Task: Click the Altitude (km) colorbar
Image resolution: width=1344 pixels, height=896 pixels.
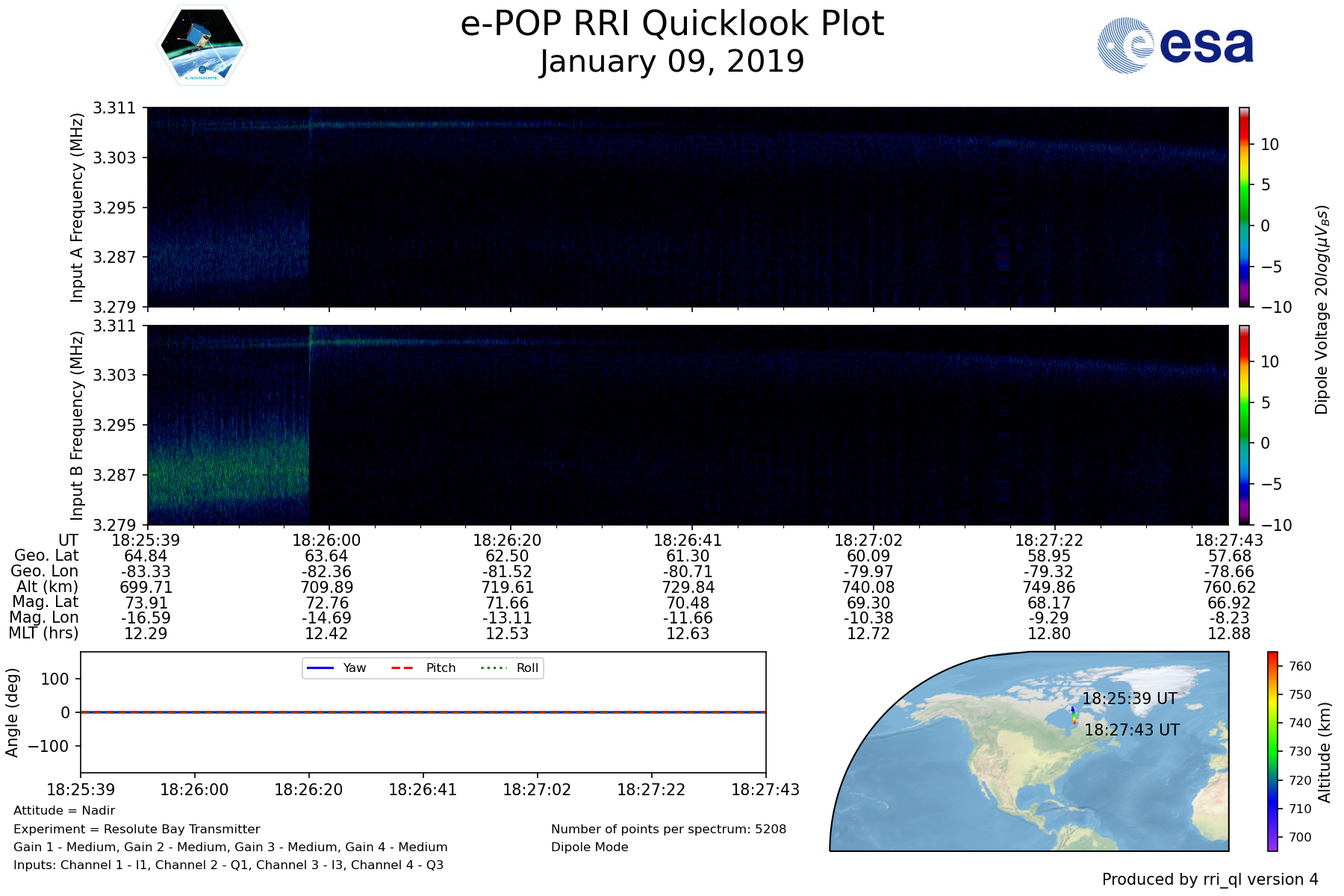Action: pyautogui.click(x=1272, y=751)
